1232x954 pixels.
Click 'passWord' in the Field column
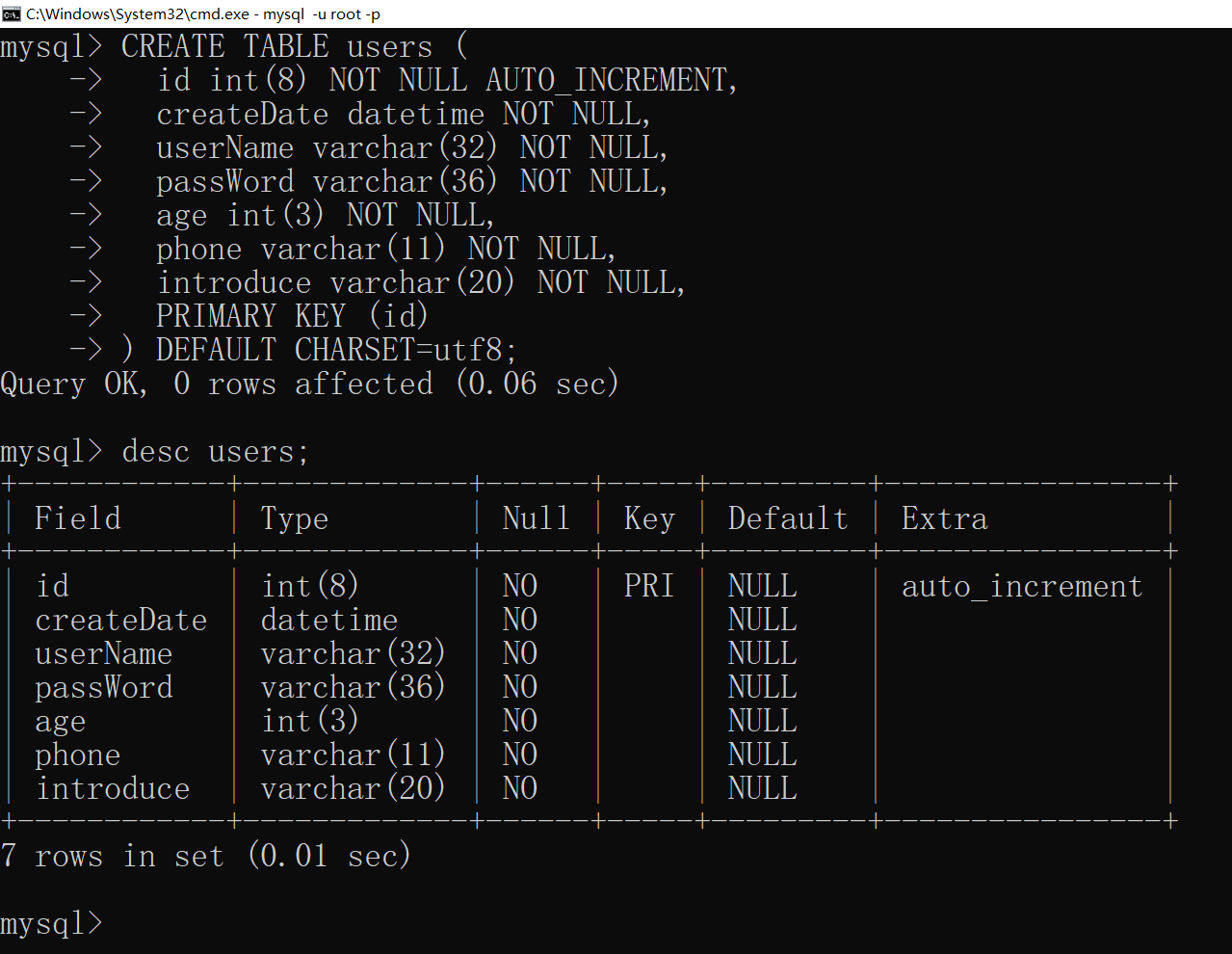104,687
